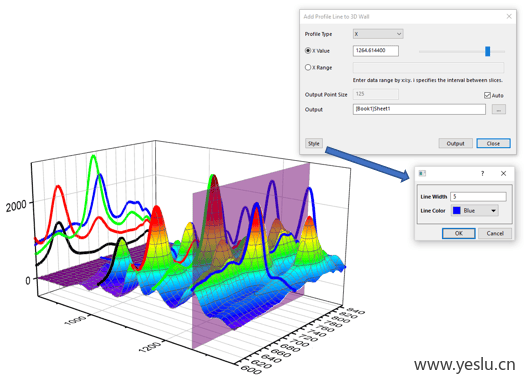The height and width of the screenshot is (384, 527).
Task: Click the Output Point Size field
Action: [x=376, y=94]
